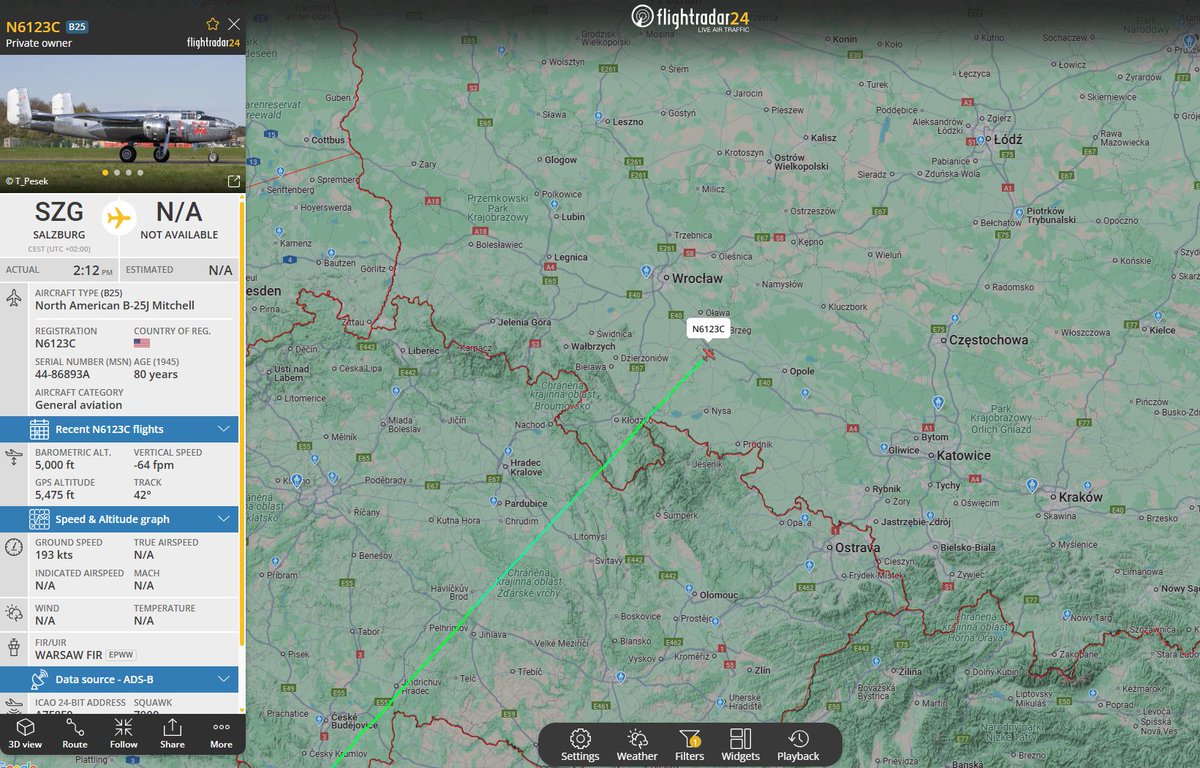Click the yellow airplane icon between SZG and N/A
The height and width of the screenshot is (768, 1200).
coord(119,217)
